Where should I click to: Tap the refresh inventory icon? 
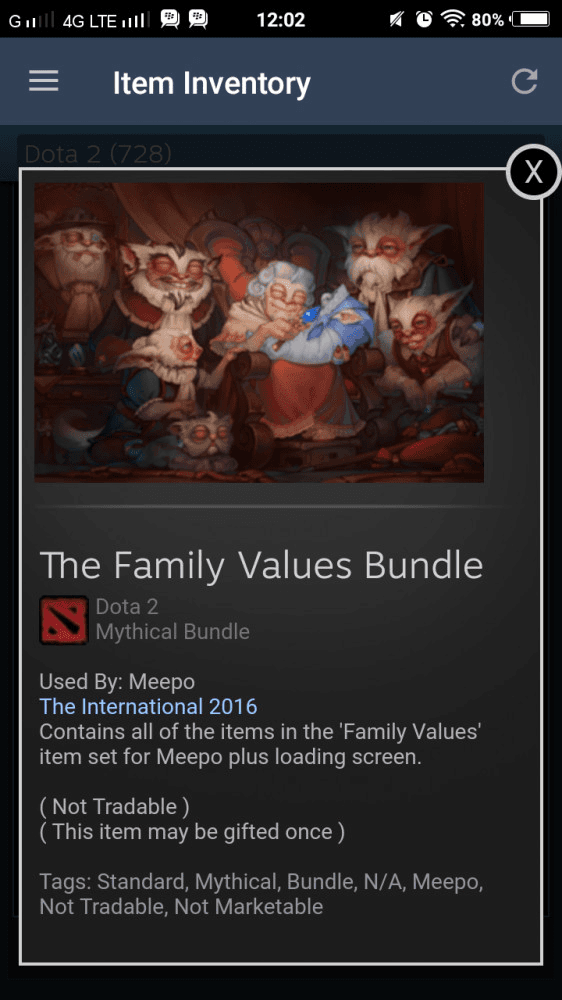pos(524,82)
